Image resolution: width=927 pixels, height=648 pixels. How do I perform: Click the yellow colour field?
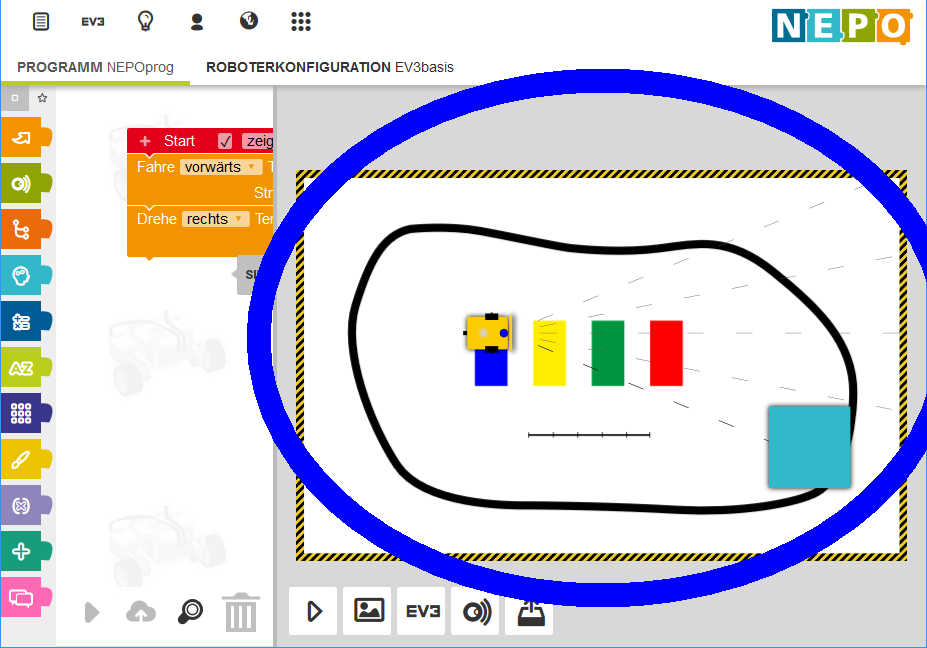(x=549, y=353)
